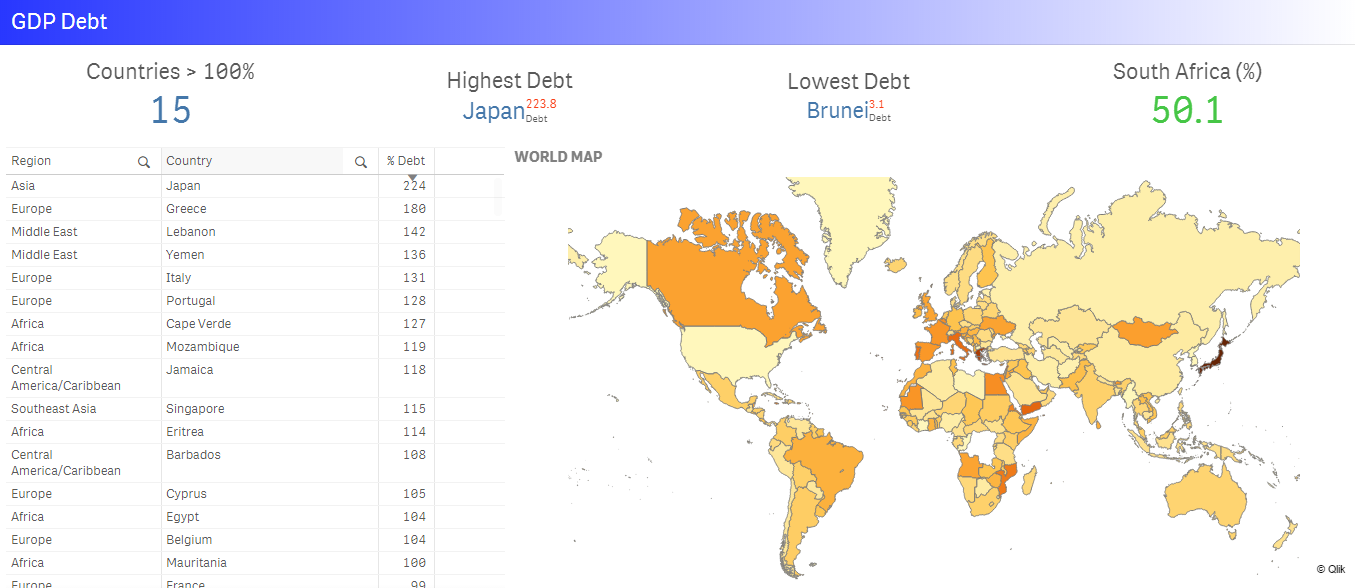This screenshot has height=588, width=1355.
Task: Sort table by % Debt column header
Action: [x=406, y=161]
